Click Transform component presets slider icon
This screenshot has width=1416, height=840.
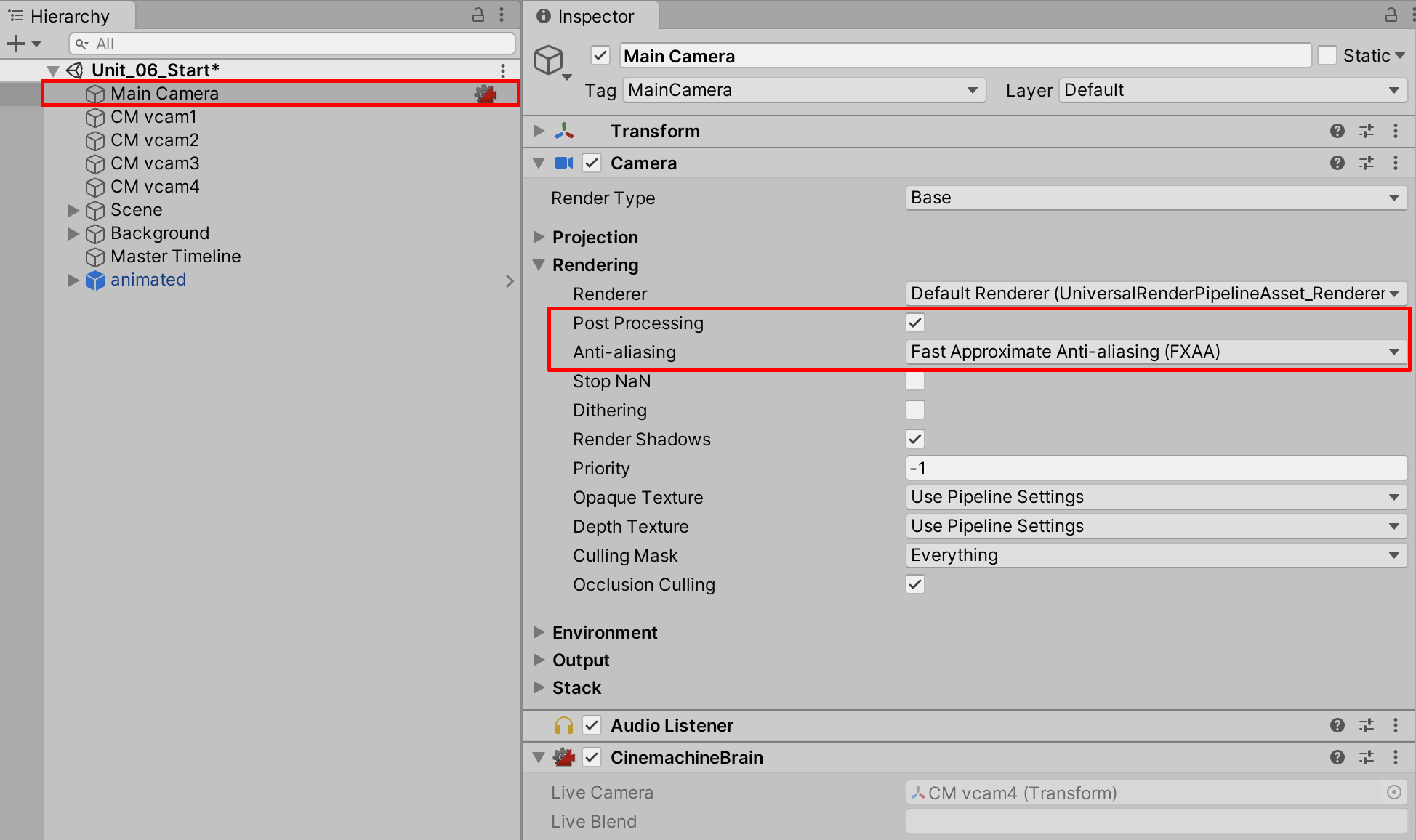point(1367,131)
